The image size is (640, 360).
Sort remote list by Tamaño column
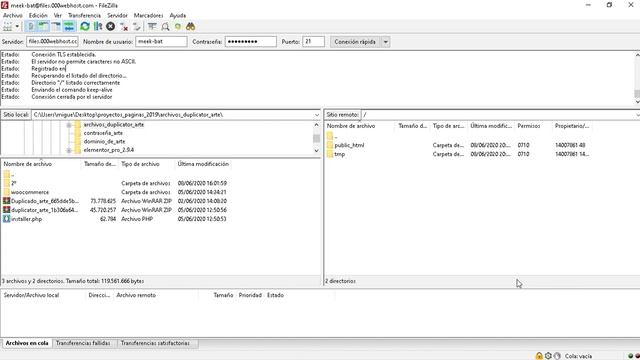[412, 126]
